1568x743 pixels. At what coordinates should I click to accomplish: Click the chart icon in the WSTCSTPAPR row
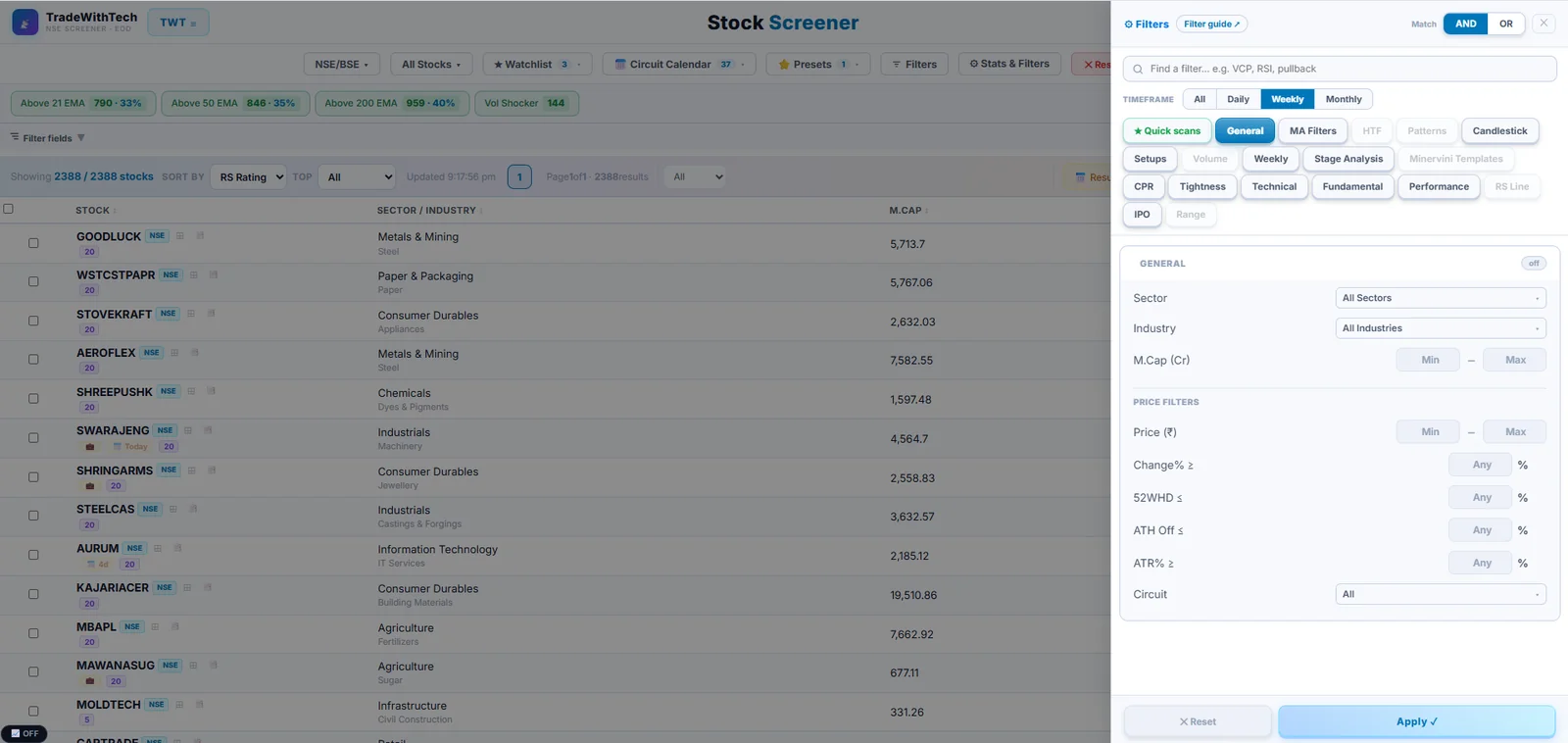tap(214, 274)
